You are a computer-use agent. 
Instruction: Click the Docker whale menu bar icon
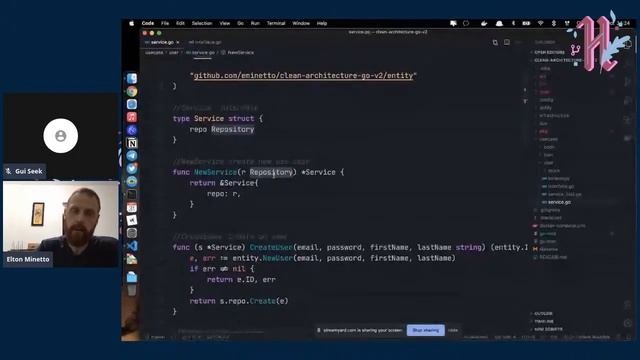[484, 23]
